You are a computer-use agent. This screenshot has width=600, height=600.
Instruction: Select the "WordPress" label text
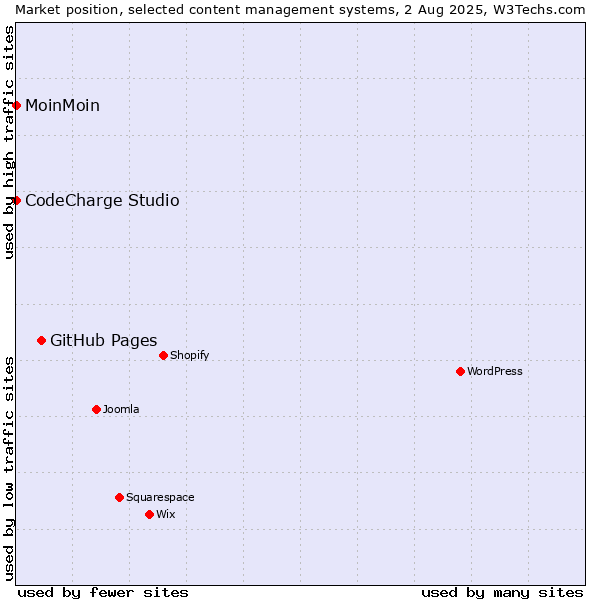click(x=495, y=372)
